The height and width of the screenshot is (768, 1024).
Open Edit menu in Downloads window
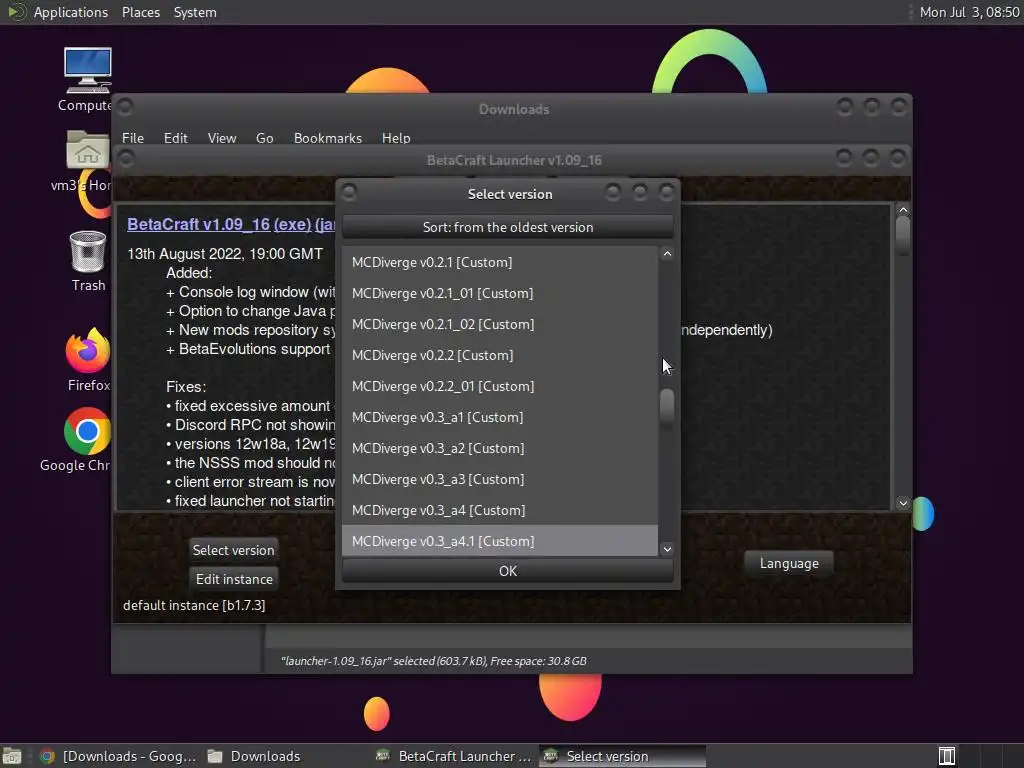(x=175, y=138)
